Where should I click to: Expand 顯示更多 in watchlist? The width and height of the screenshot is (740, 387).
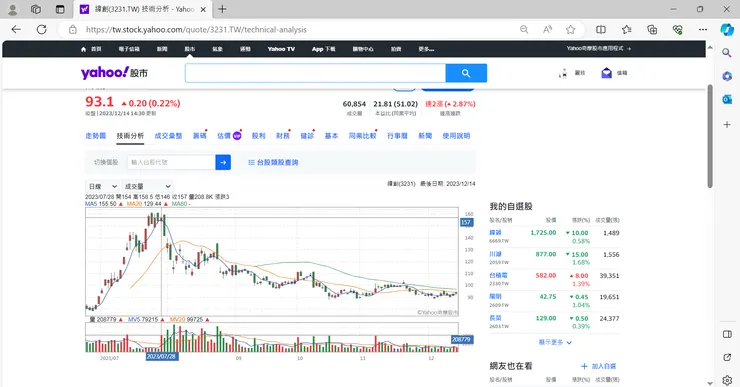point(555,342)
